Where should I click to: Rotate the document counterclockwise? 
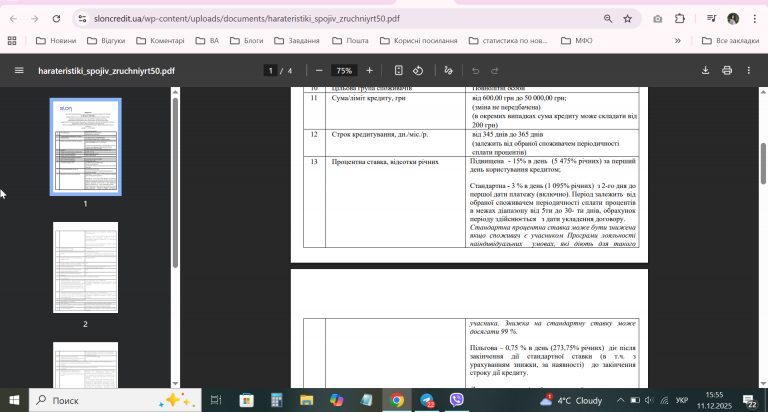click(x=418, y=71)
